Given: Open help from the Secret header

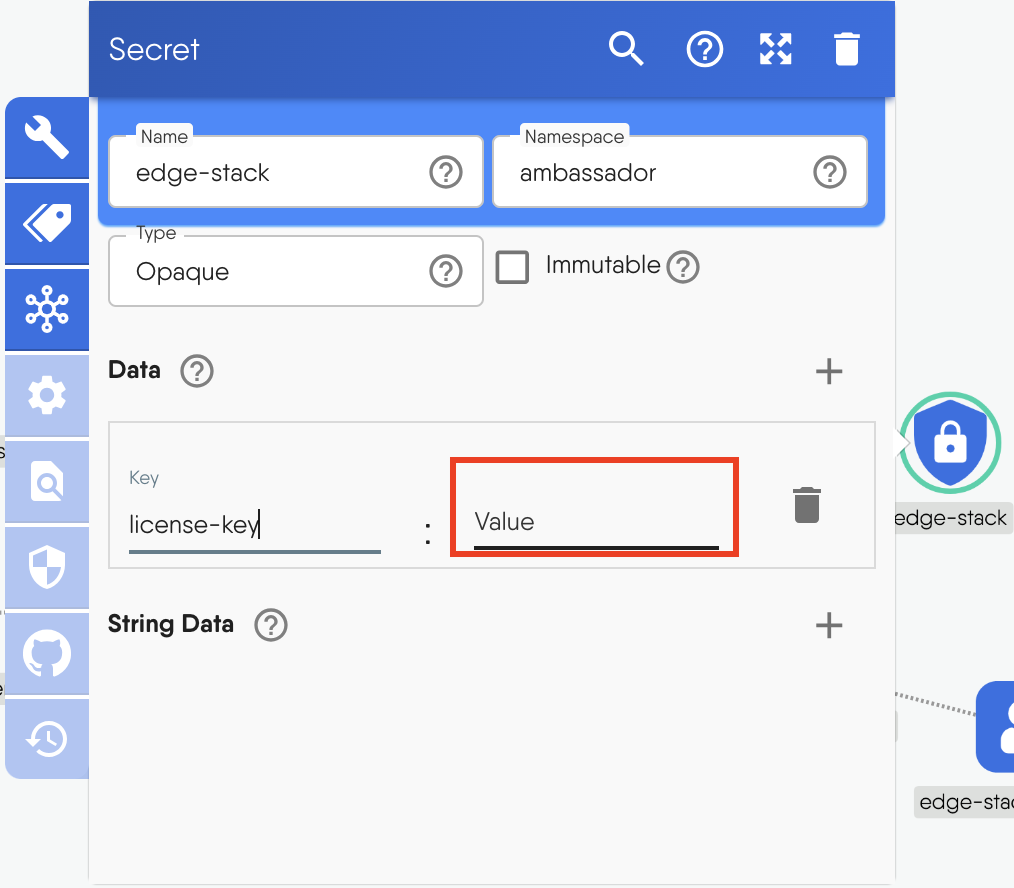Looking at the screenshot, I should coord(704,48).
